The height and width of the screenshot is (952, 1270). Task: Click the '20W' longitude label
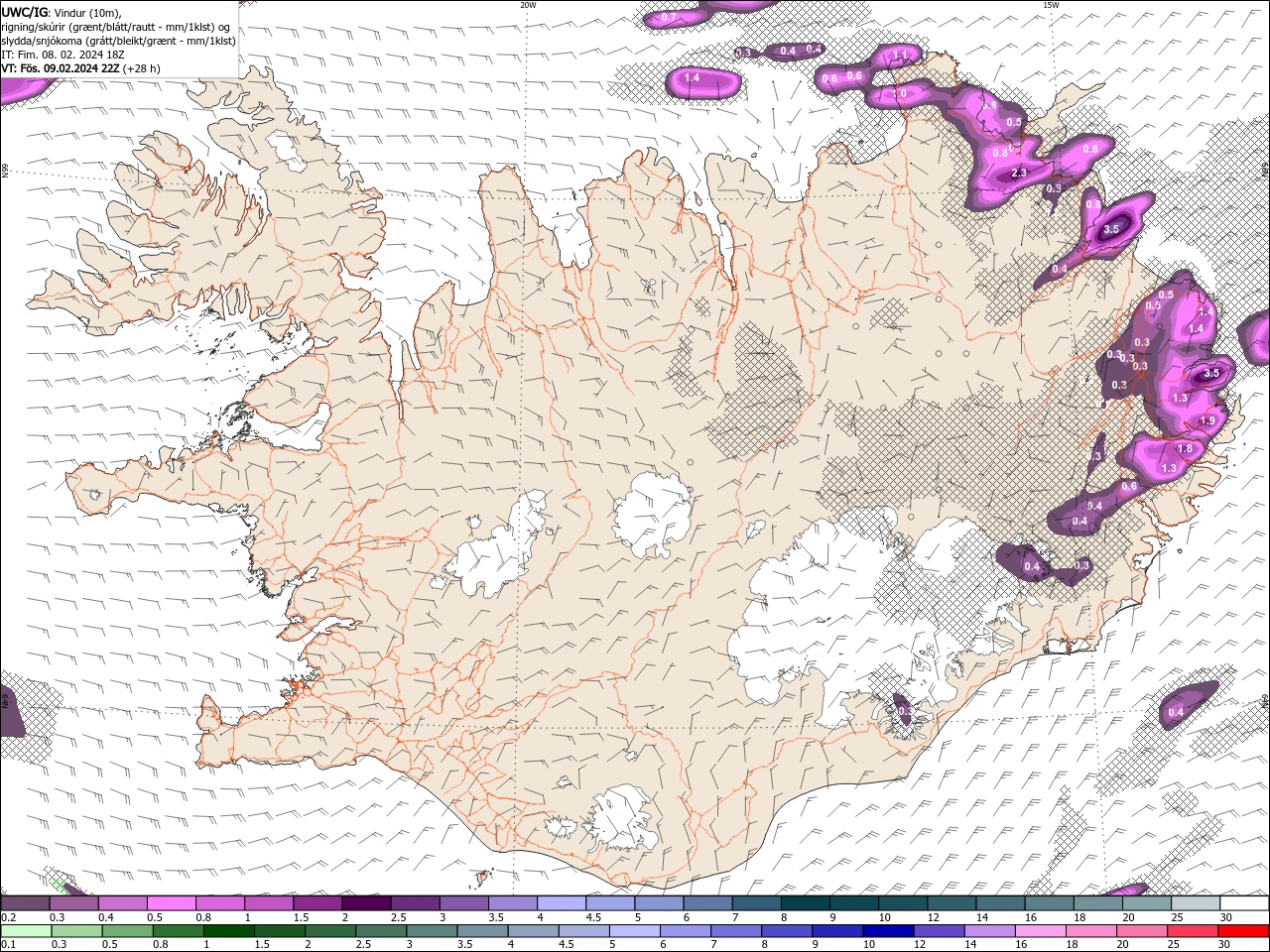click(x=529, y=5)
